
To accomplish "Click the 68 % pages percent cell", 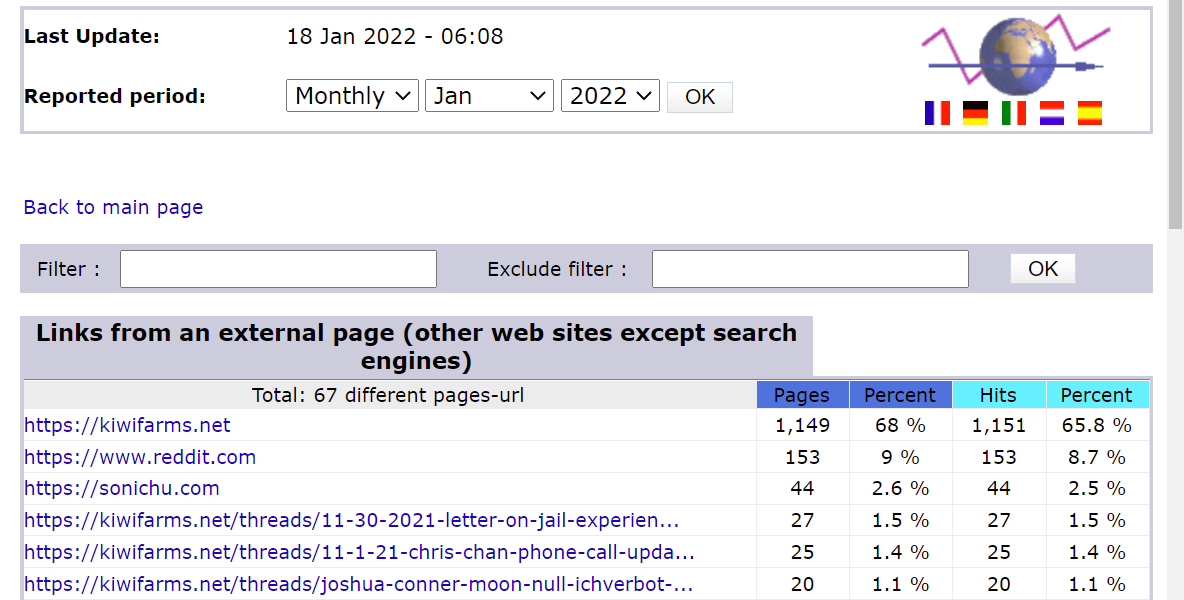I will point(900,426).
